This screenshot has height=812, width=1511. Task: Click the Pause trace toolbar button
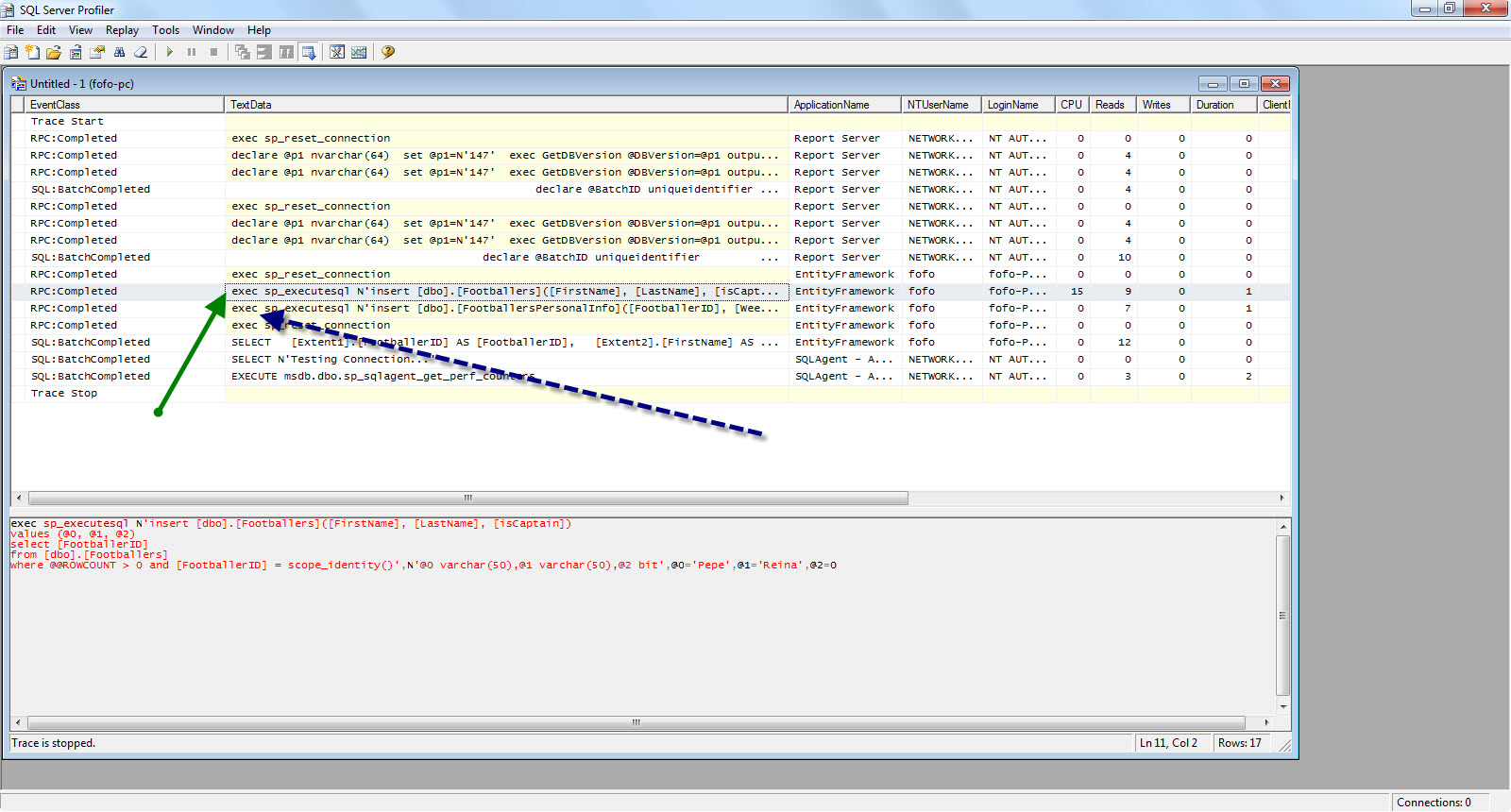[192, 52]
